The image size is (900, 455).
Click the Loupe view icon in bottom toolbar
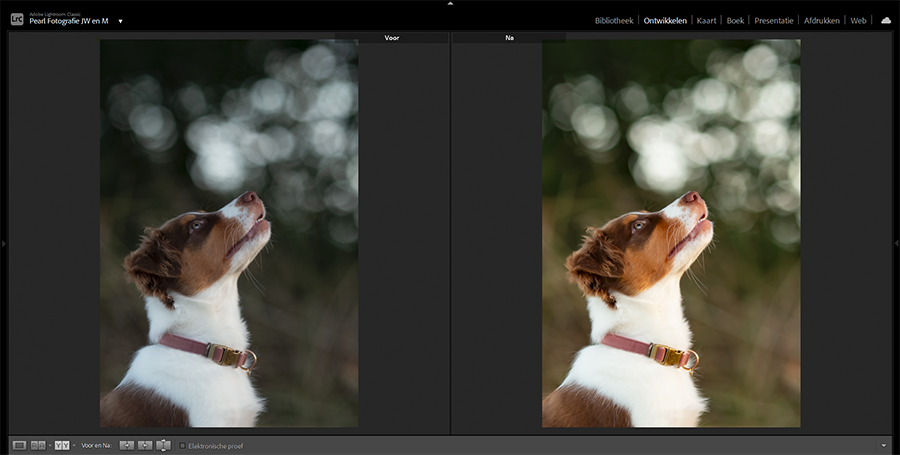point(19,445)
